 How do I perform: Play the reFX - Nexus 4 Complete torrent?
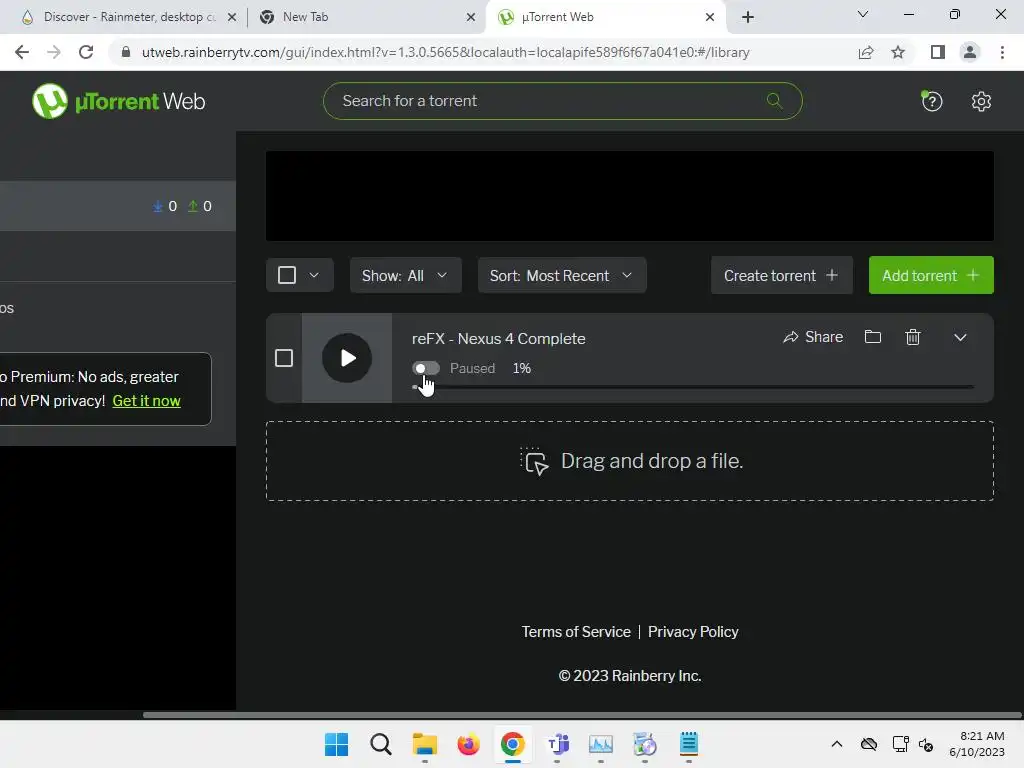tap(347, 358)
